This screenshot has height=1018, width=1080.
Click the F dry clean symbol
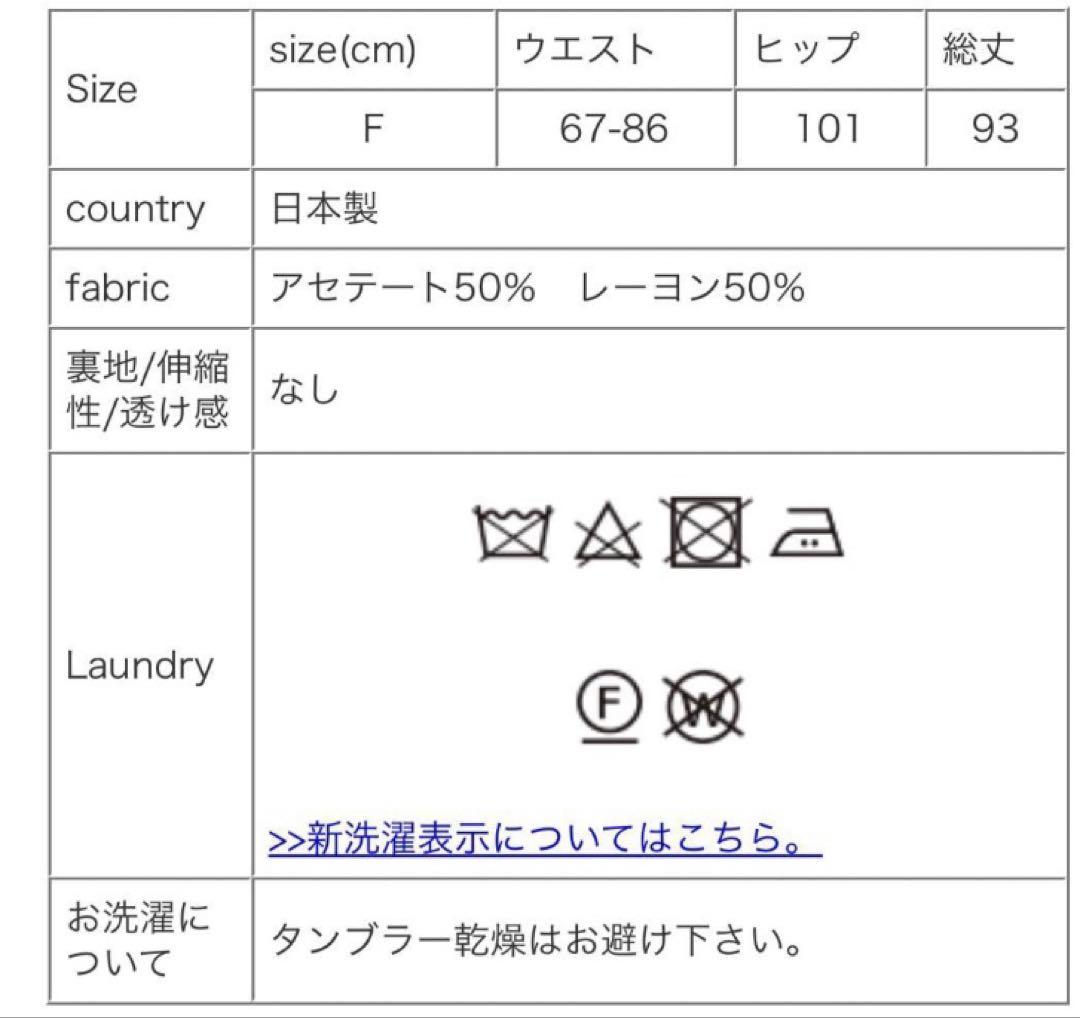(609, 707)
